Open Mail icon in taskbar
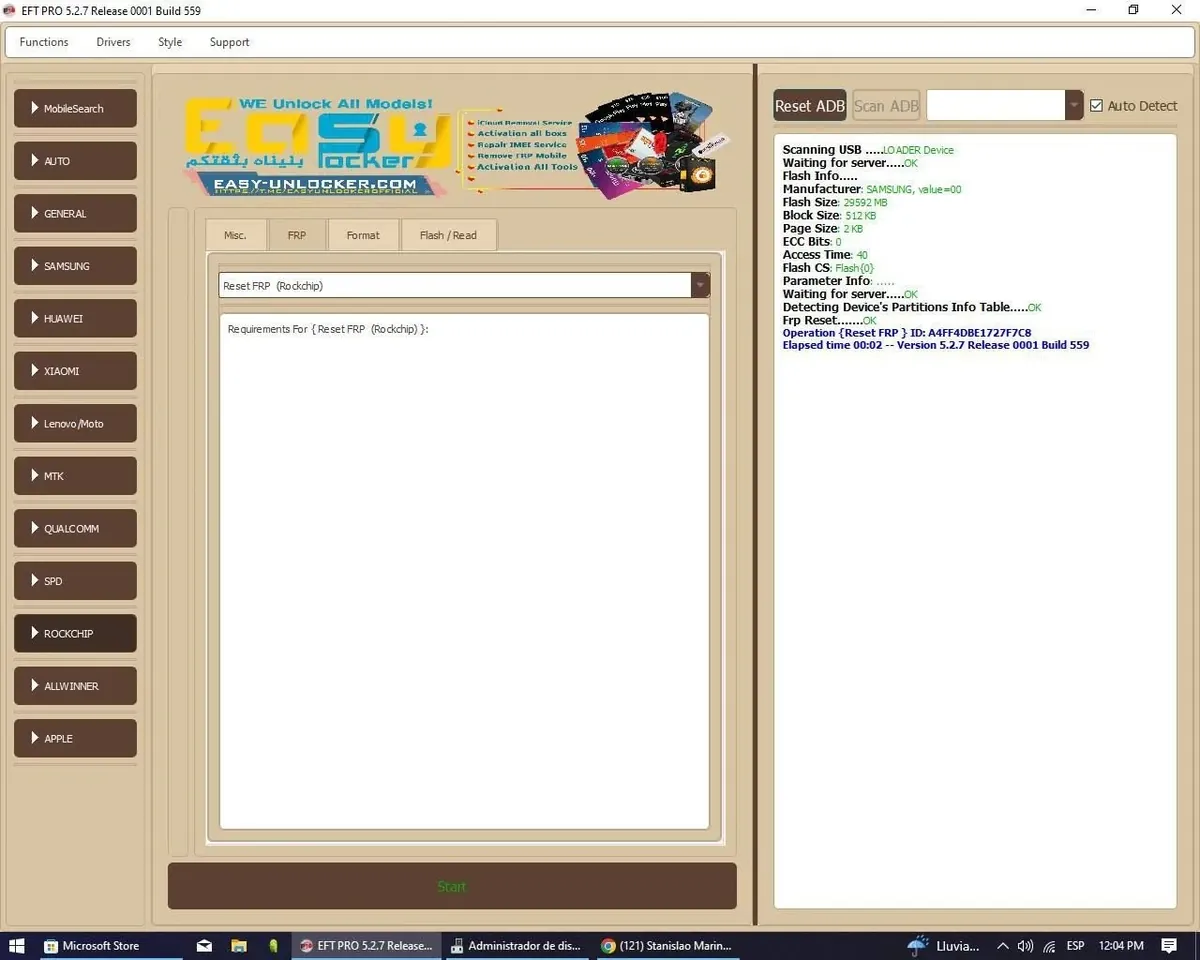This screenshot has height=960, width=1200. pyautogui.click(x=204, y=945)
